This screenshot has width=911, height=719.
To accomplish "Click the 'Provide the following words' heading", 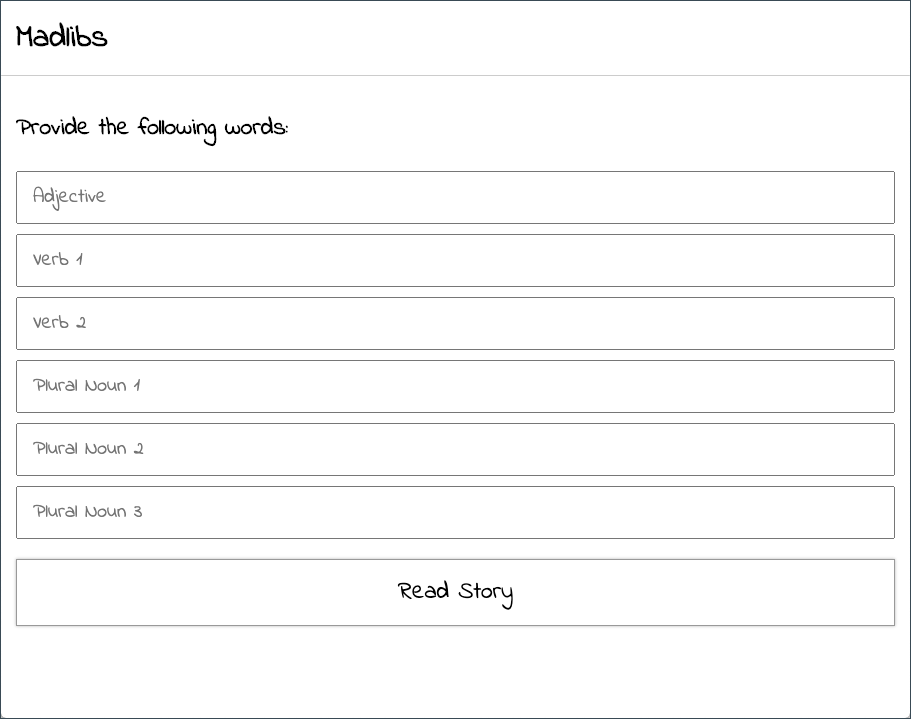I will pyautogui.click(x=153, y=127).
